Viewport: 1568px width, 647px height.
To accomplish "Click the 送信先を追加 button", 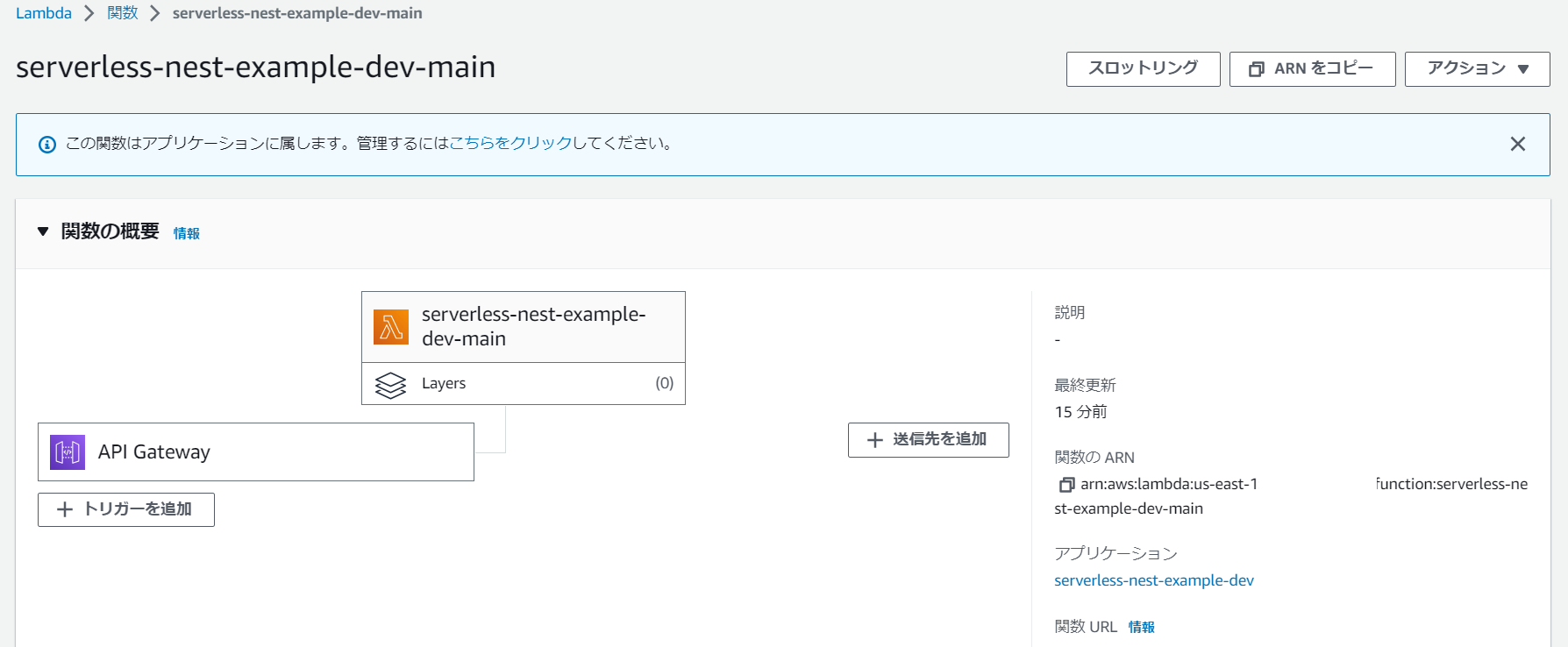I will pyautogui.click(x=929, y=439).
